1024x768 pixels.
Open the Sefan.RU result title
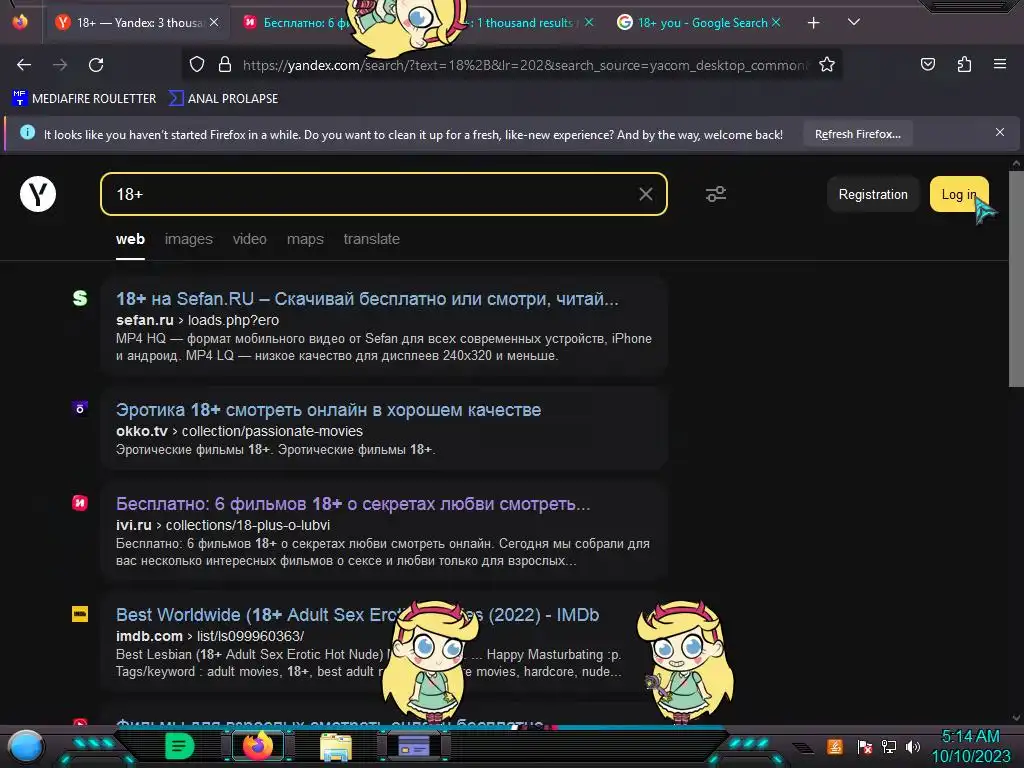click(x=367, y=299)
